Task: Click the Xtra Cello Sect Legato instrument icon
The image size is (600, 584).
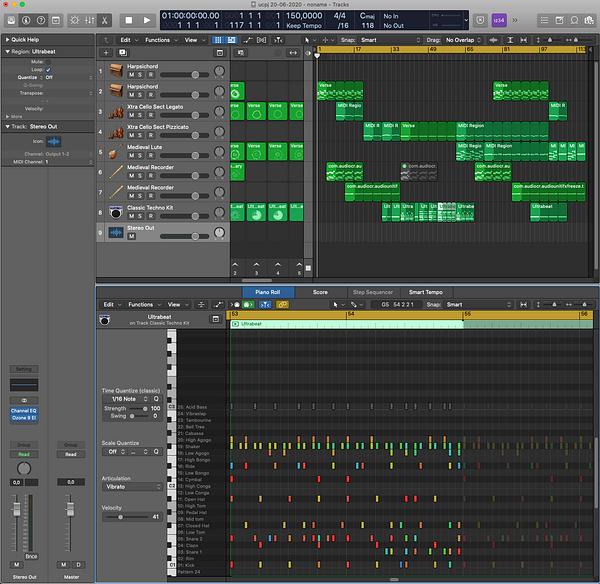Action: [115, 111]
